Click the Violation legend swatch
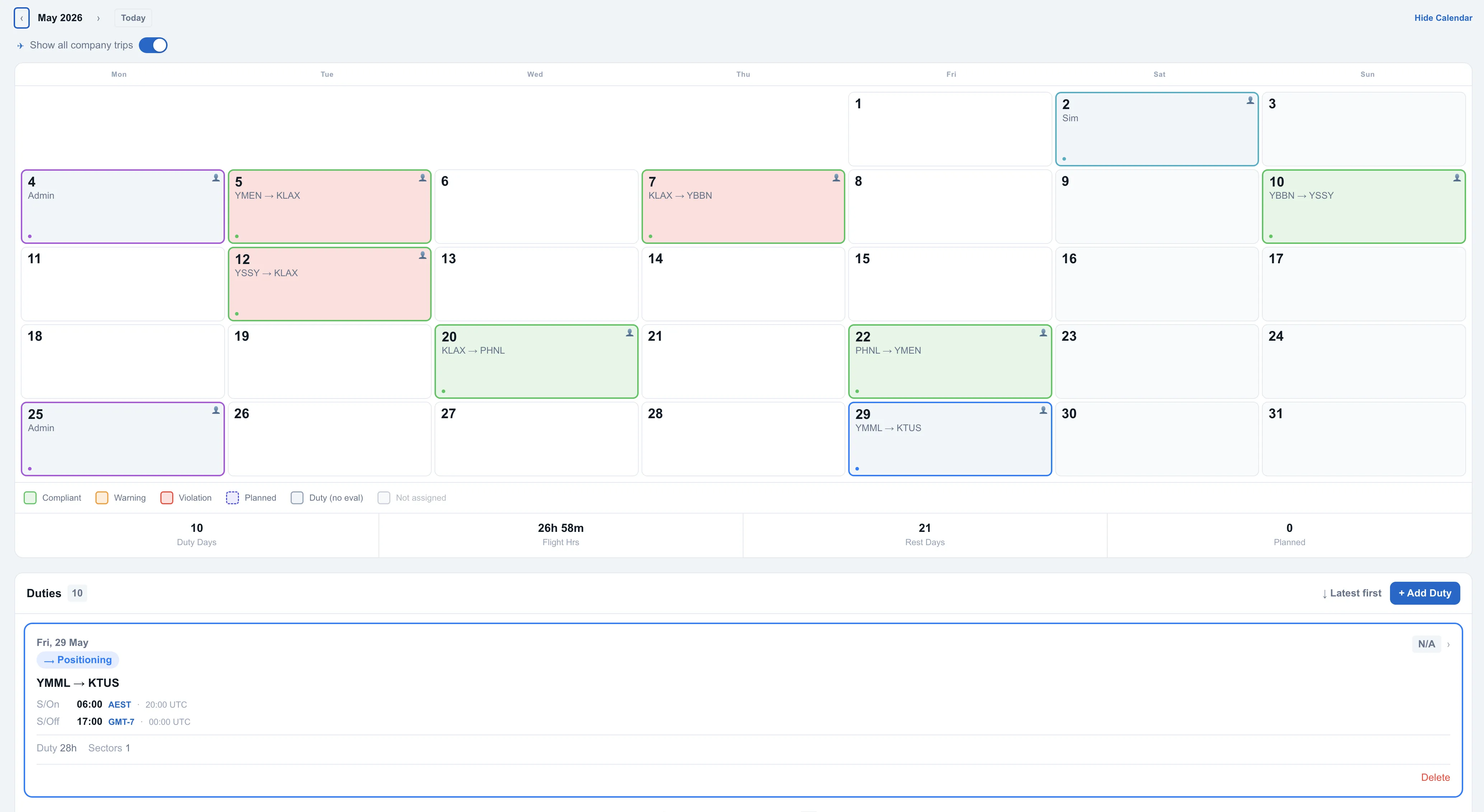The width and height of the screenshot is (1484, 812). [166, 497]
